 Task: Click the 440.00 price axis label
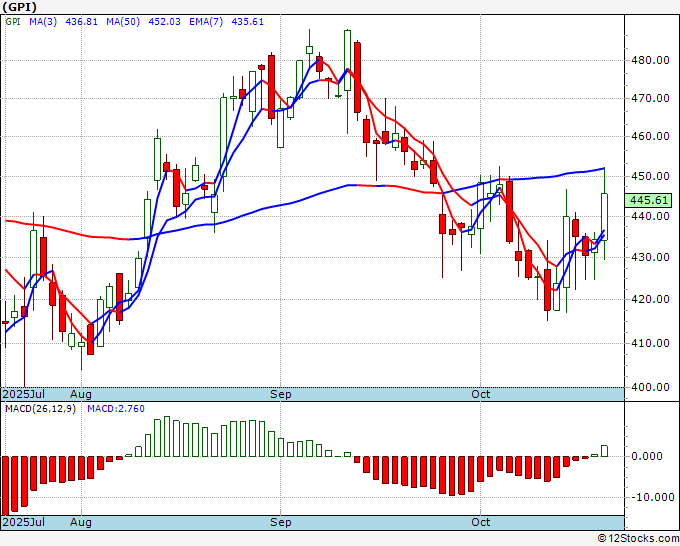pyautogui.click(x=650, y=216)
